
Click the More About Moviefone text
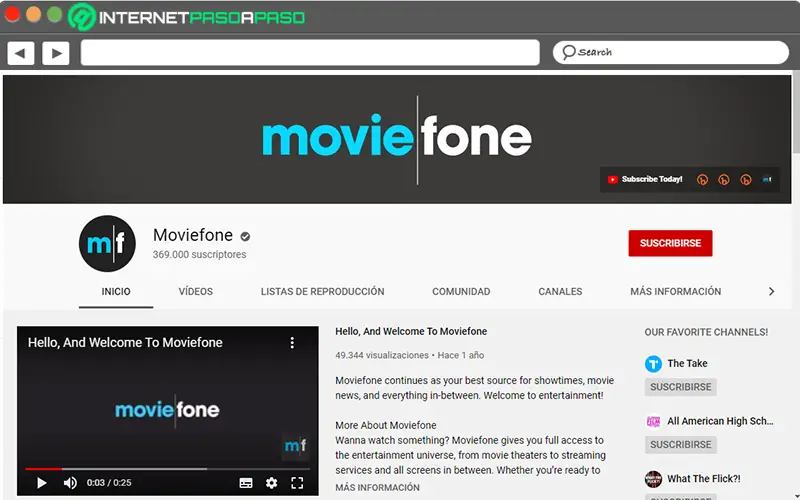(386, 425)
